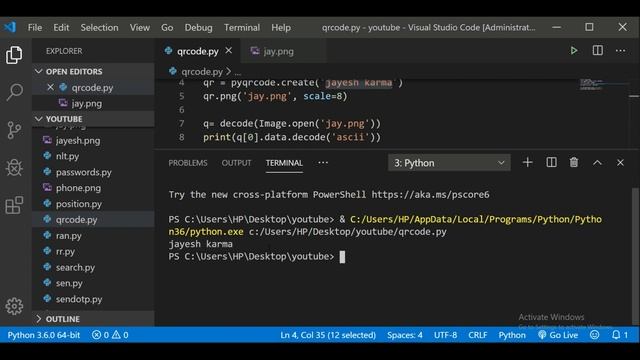640x360 pixels.
Task: Open the Debug menu
Action: point(198,27)
